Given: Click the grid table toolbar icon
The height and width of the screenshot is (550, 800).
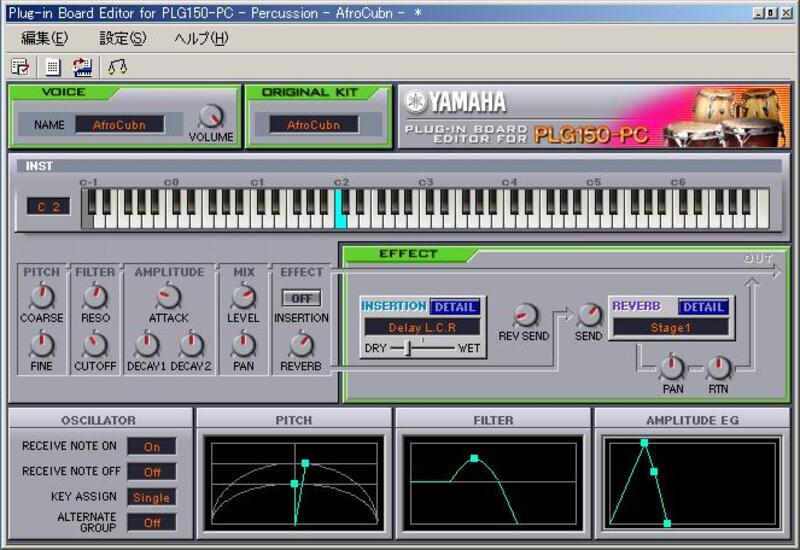Looking at the screenshot, I should (52, 67).
